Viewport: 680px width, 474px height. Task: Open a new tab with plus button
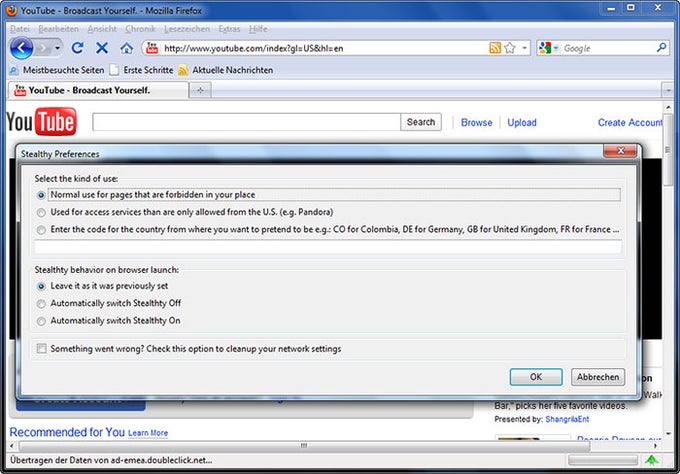point(200,90)
